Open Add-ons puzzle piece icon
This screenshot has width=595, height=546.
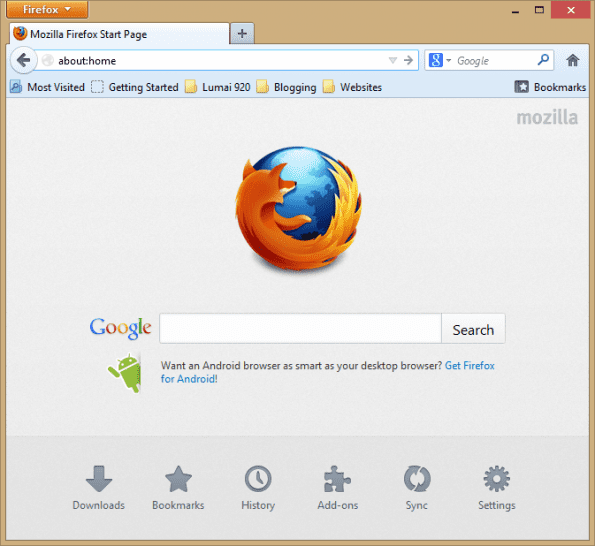click(338, 488)
